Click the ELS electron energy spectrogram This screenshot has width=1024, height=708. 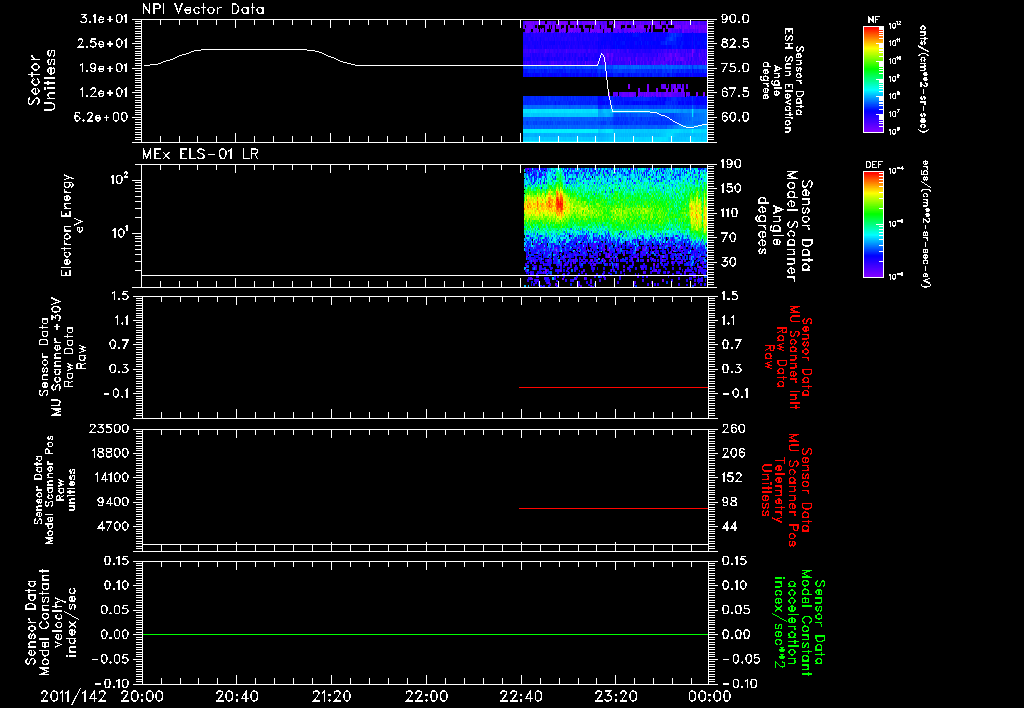tap(615, 227)
